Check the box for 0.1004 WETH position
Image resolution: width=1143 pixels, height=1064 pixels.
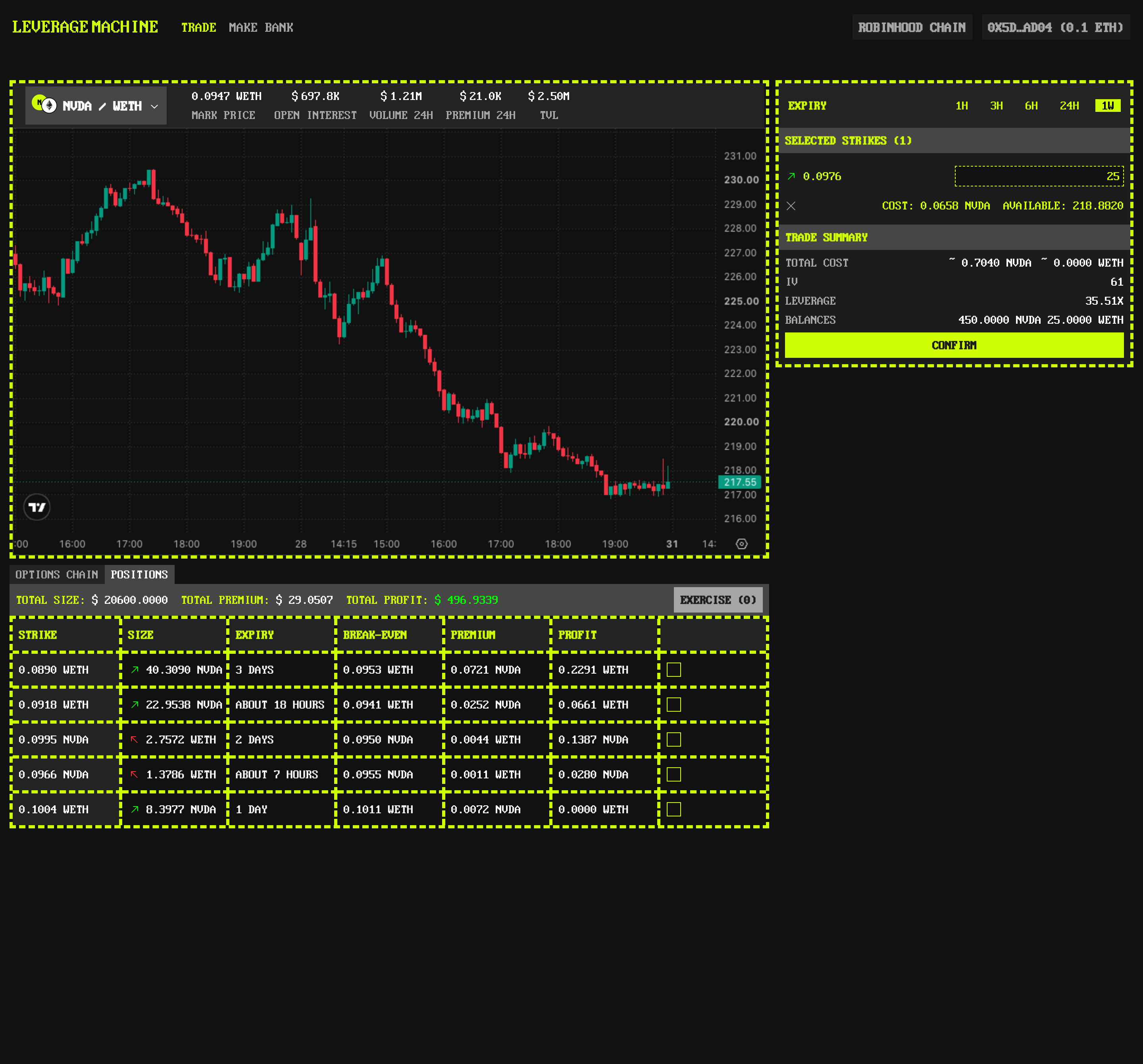[x=674, y=809]
